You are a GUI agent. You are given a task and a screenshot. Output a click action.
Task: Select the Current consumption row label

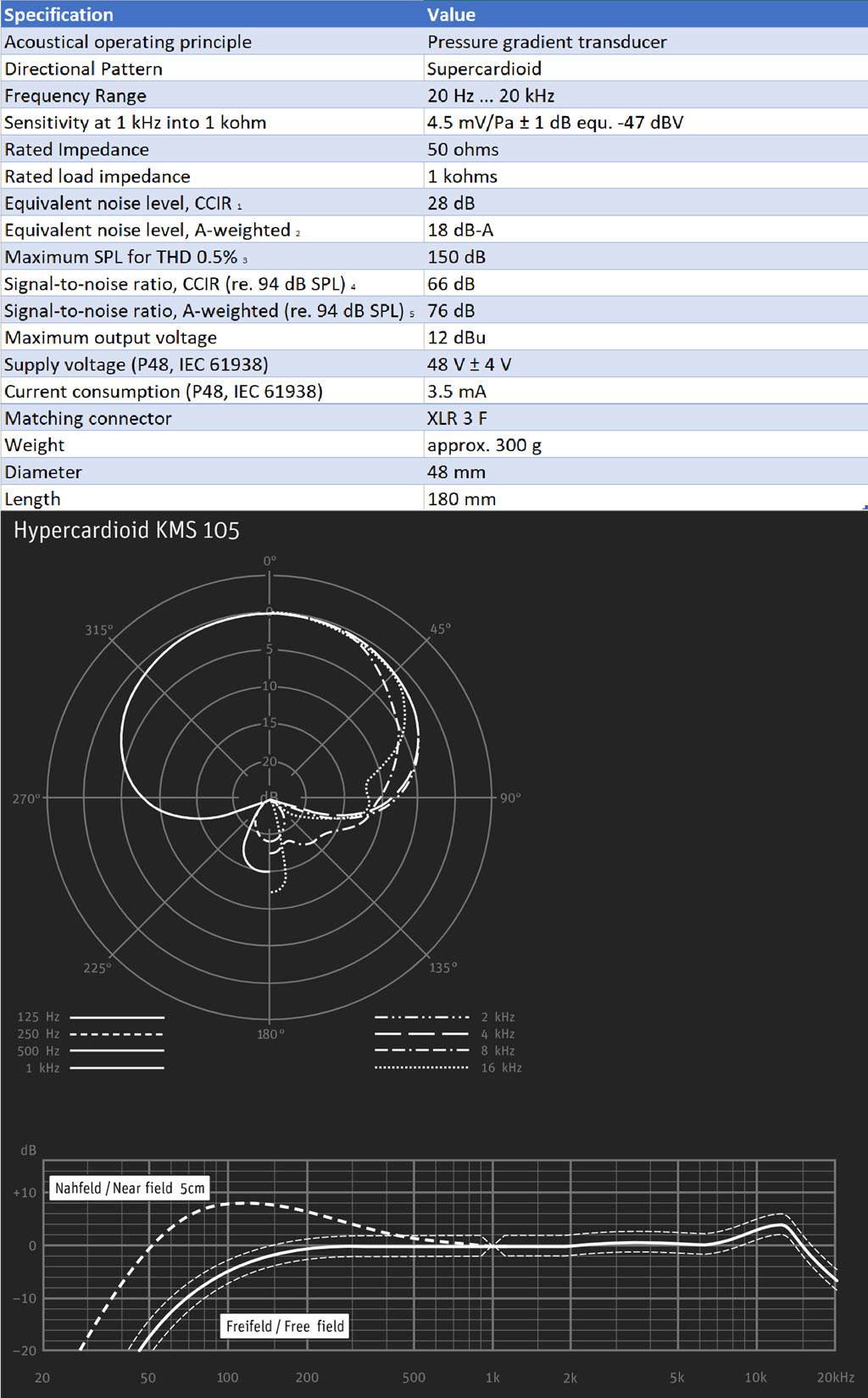pyautogui.click(x=164, y=392)
